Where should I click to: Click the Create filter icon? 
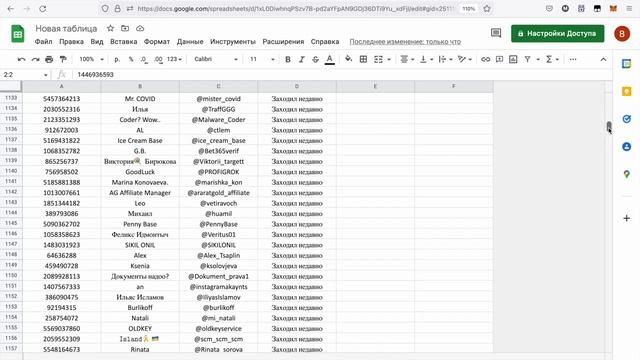click(527, 60)
